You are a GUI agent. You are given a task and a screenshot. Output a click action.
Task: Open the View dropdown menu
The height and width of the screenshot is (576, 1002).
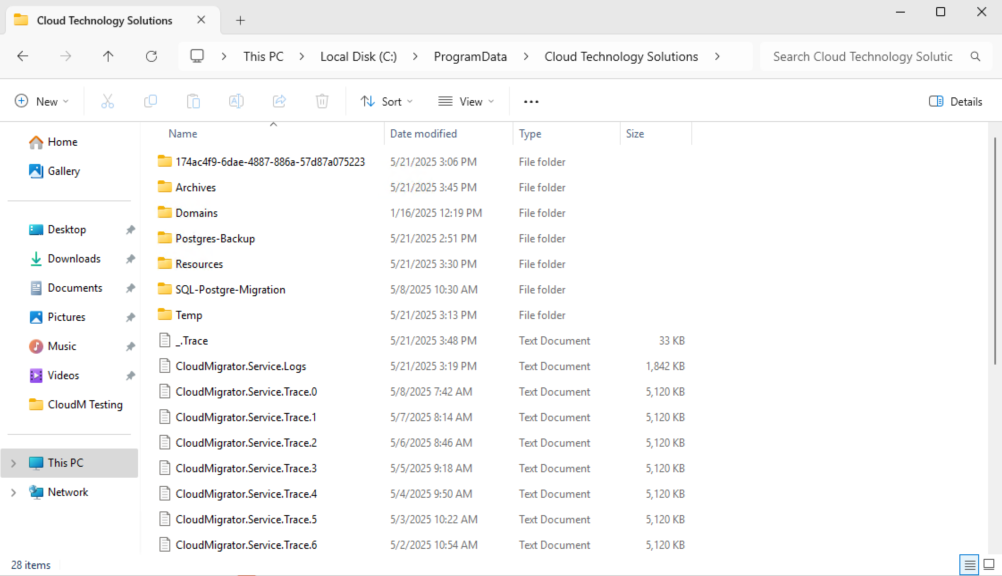pos(465,101)
